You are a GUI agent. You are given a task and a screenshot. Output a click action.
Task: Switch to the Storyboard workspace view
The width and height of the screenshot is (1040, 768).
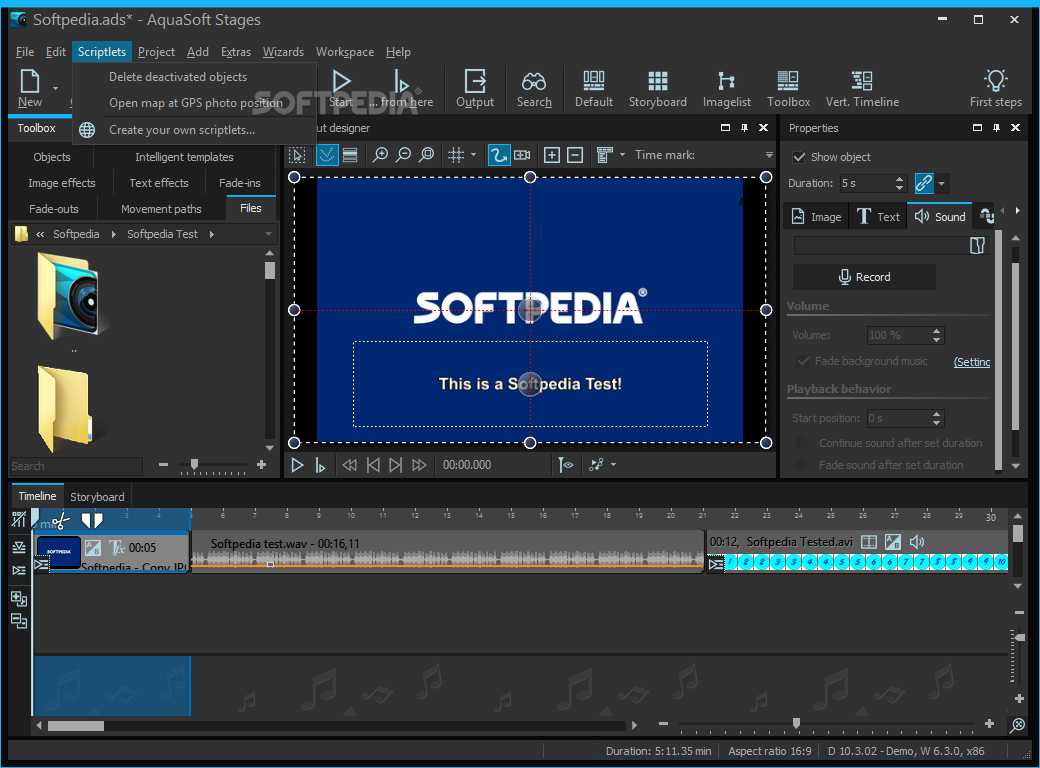tap(657, 88)
